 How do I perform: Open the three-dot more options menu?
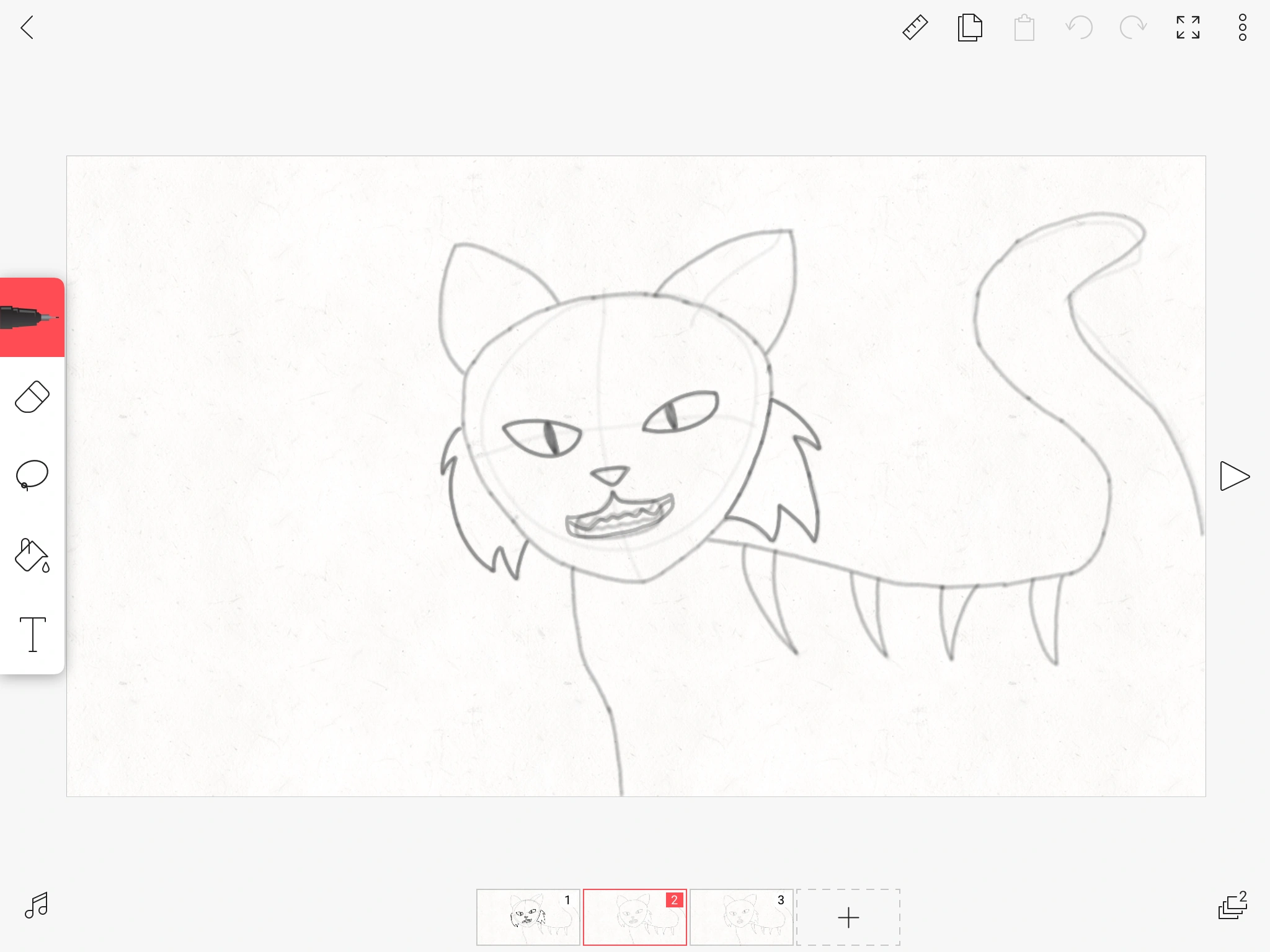1242,27
